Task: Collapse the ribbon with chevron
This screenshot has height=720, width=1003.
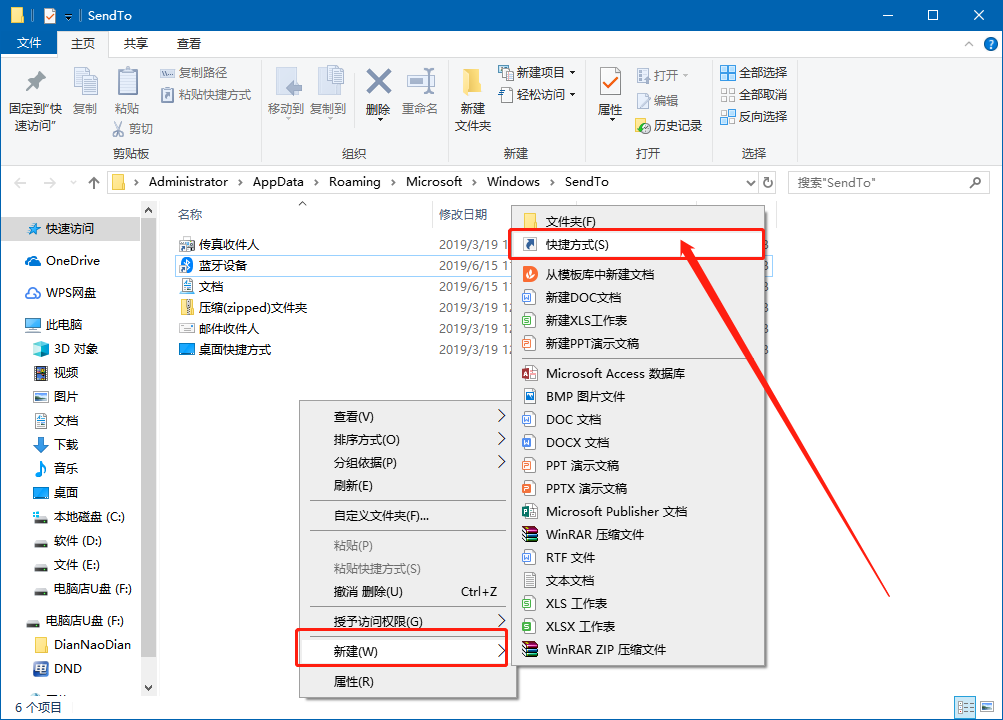Action: [968, 44]
